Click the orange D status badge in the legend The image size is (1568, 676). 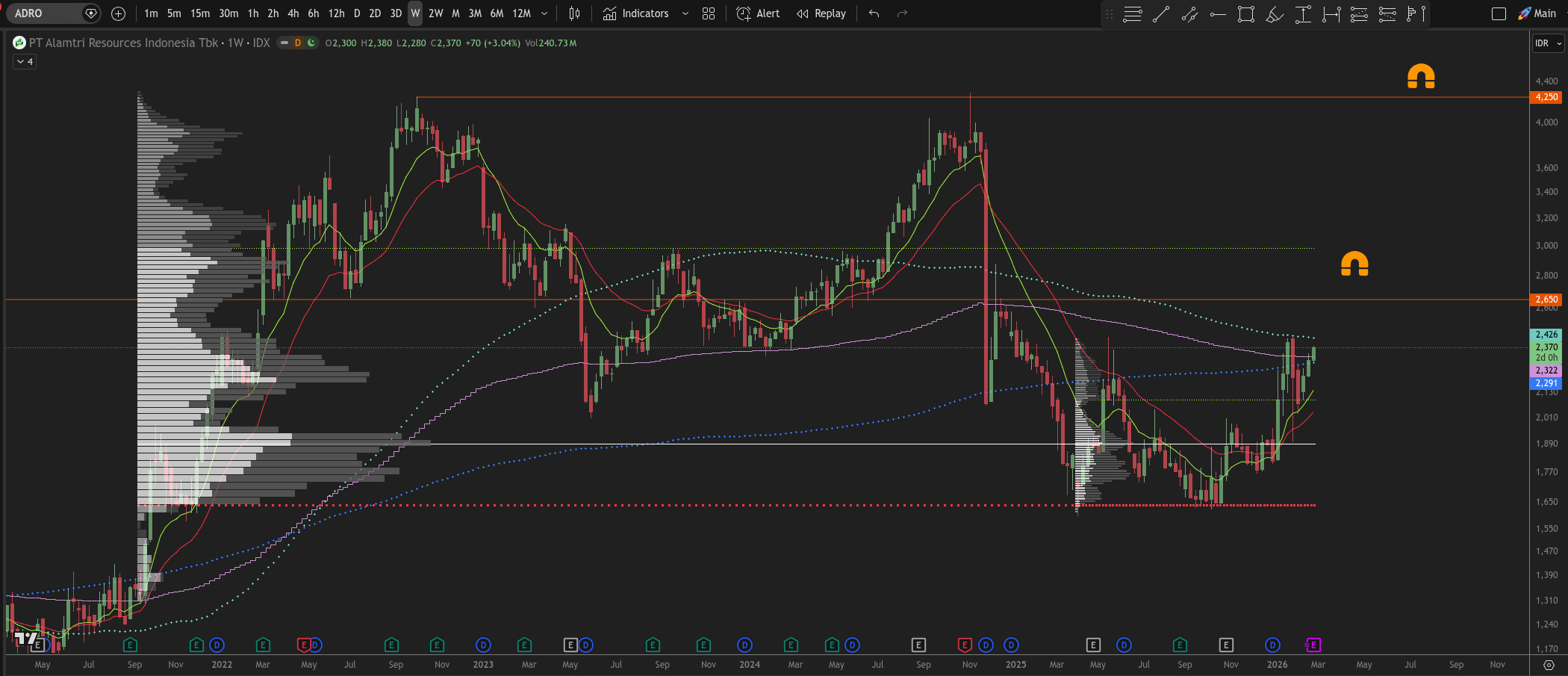(297, 43)
